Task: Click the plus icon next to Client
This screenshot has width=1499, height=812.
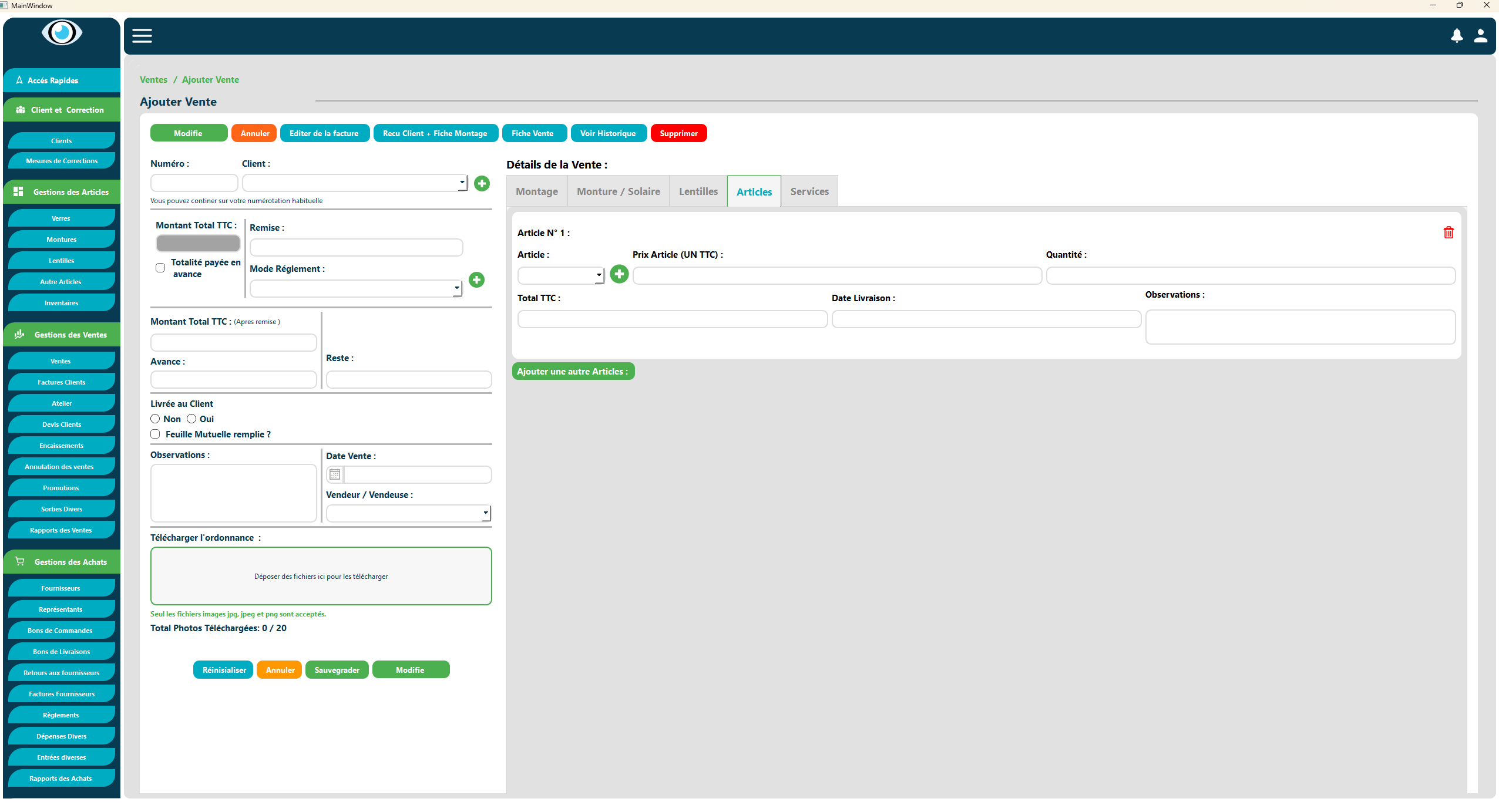Action: [x=482, y=184]
